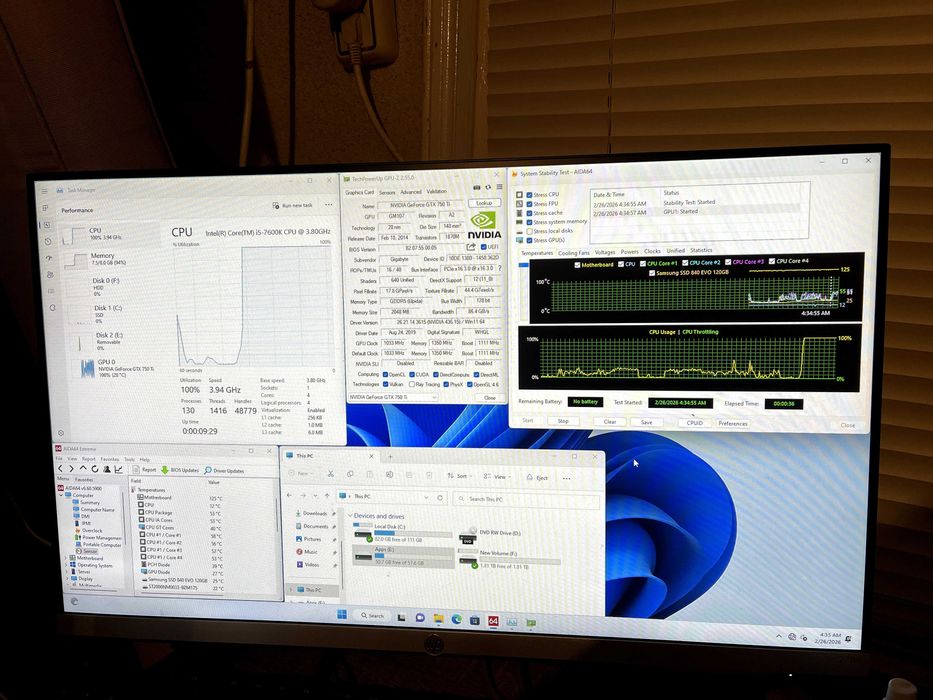Viewport: 933px width, 700px height.
Task: Toggle Stress CPU checkbox
Action: click(x=529, y=195)
